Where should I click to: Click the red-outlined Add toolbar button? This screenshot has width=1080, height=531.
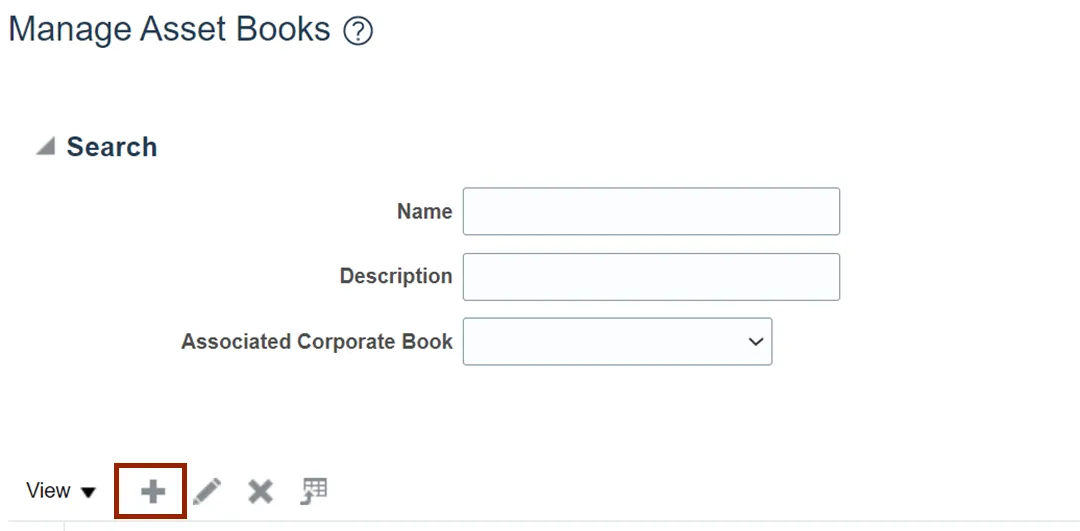pyautogui.click(x=151, y=491)
